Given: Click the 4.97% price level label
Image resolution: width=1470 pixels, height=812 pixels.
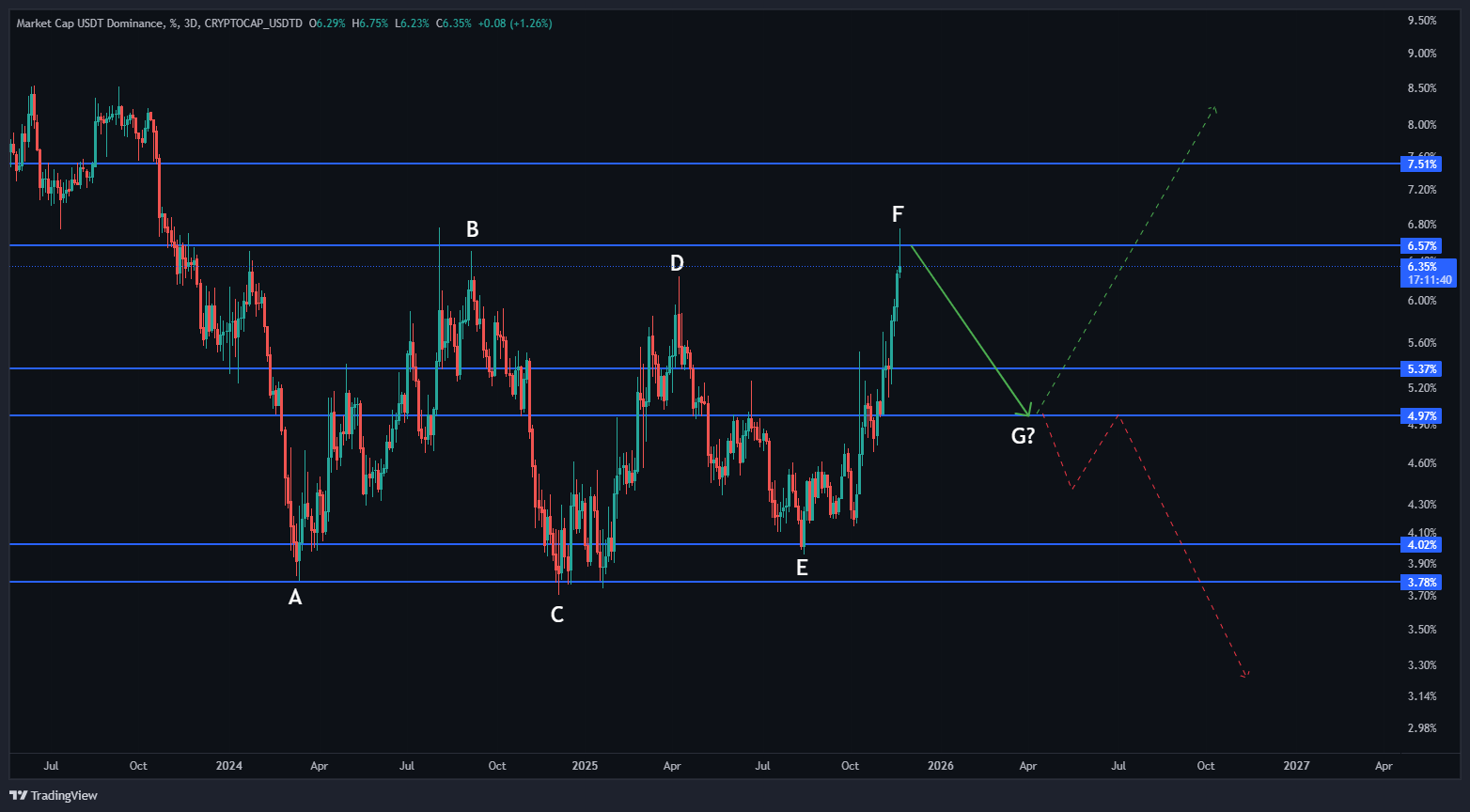Looking at the screenshot, I should (x=1422, y=415).
